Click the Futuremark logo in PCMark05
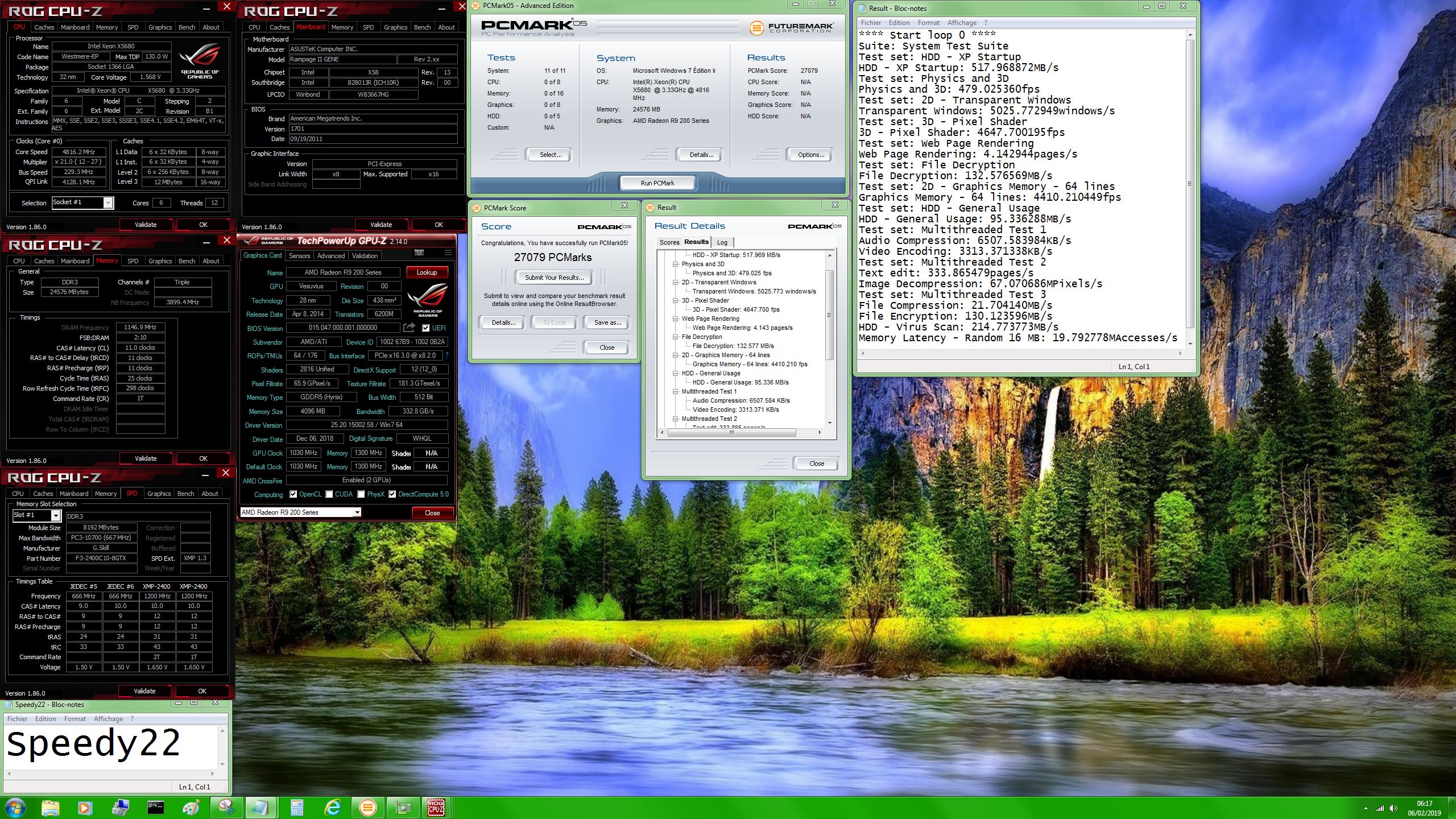Image resolution: width=1456 pixels, height=819 pixels. click(x=791, y=27)
